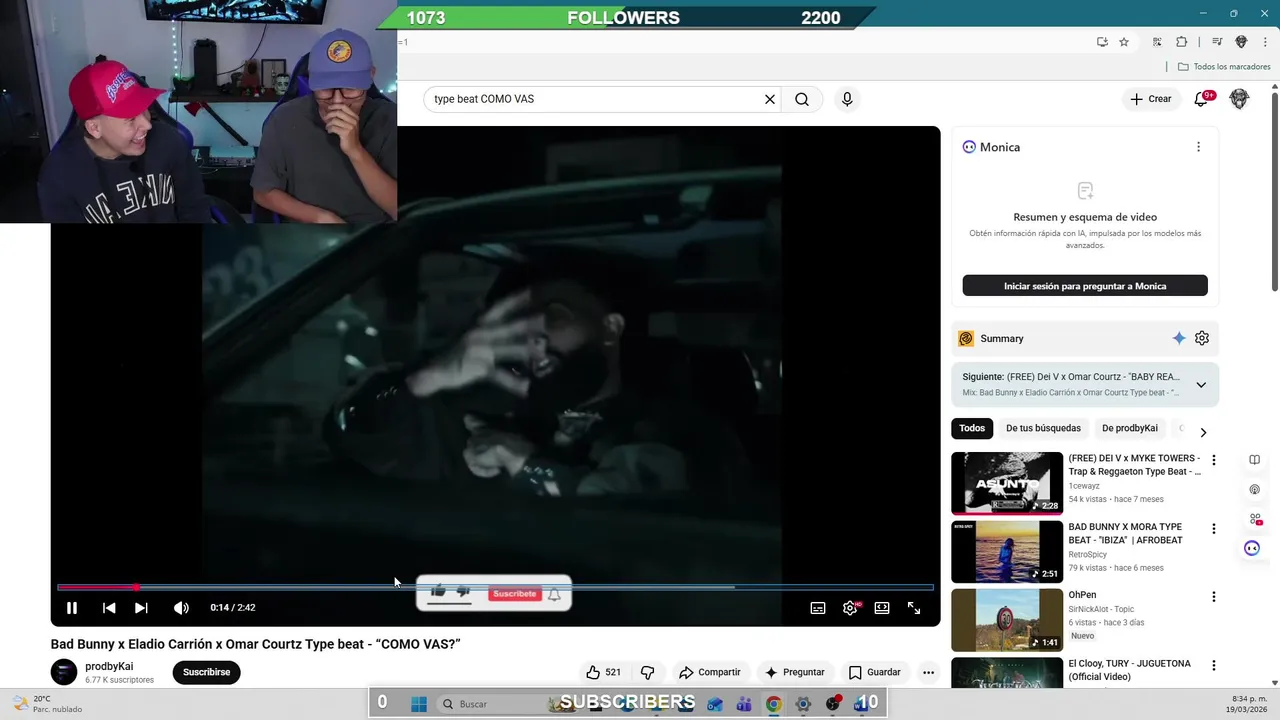Viewport: 1280px width, 720px height.
Task: Show more filter chips arrow
Action: click(x=1203, y=432)
